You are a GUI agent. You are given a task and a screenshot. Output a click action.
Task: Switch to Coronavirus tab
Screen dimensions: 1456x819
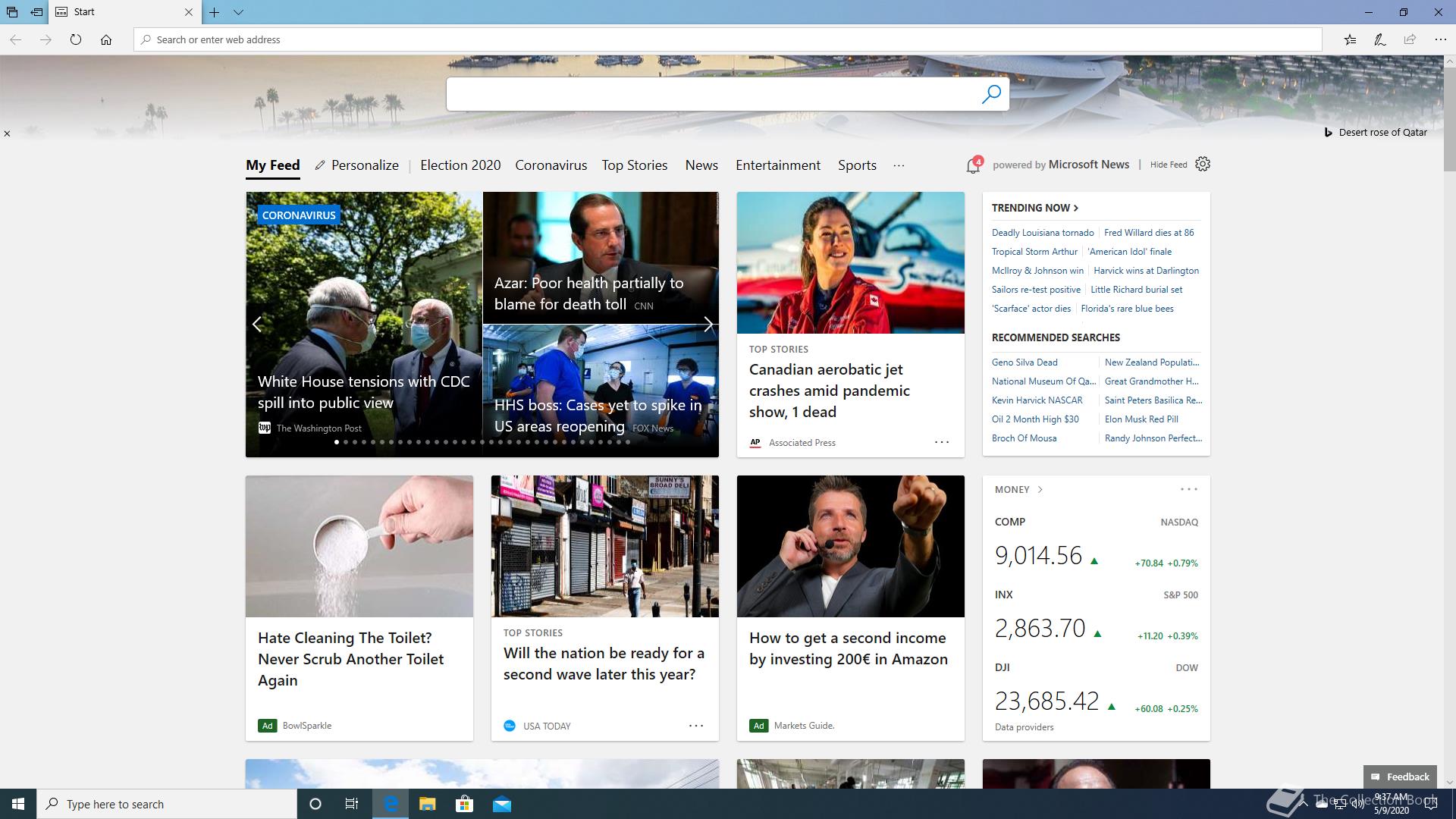tap(551, 165)
